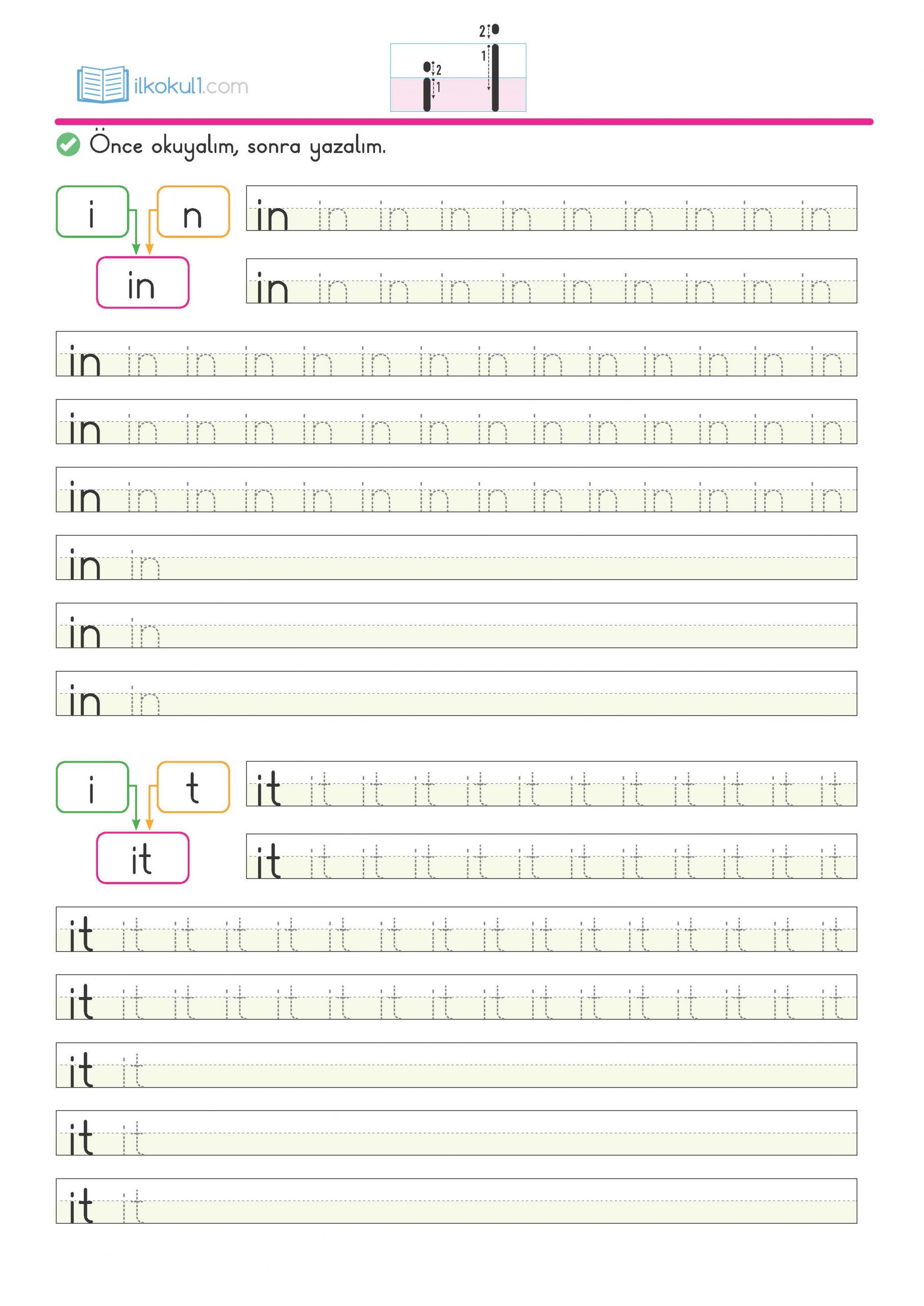Select the orange "n" letter box
The width and height of the screenshot is (924, 1306).
193,212
